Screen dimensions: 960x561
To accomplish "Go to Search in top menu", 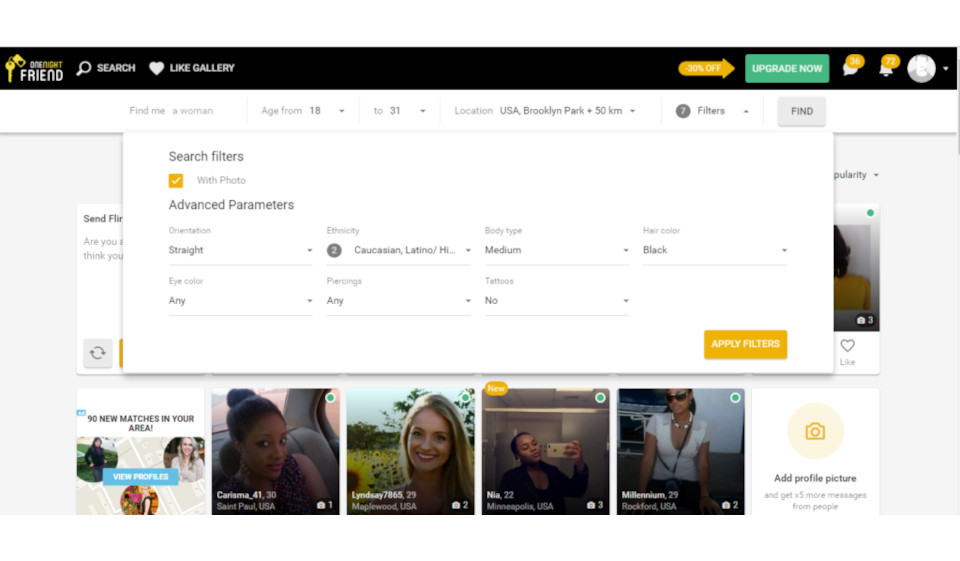I will [106, 68].
